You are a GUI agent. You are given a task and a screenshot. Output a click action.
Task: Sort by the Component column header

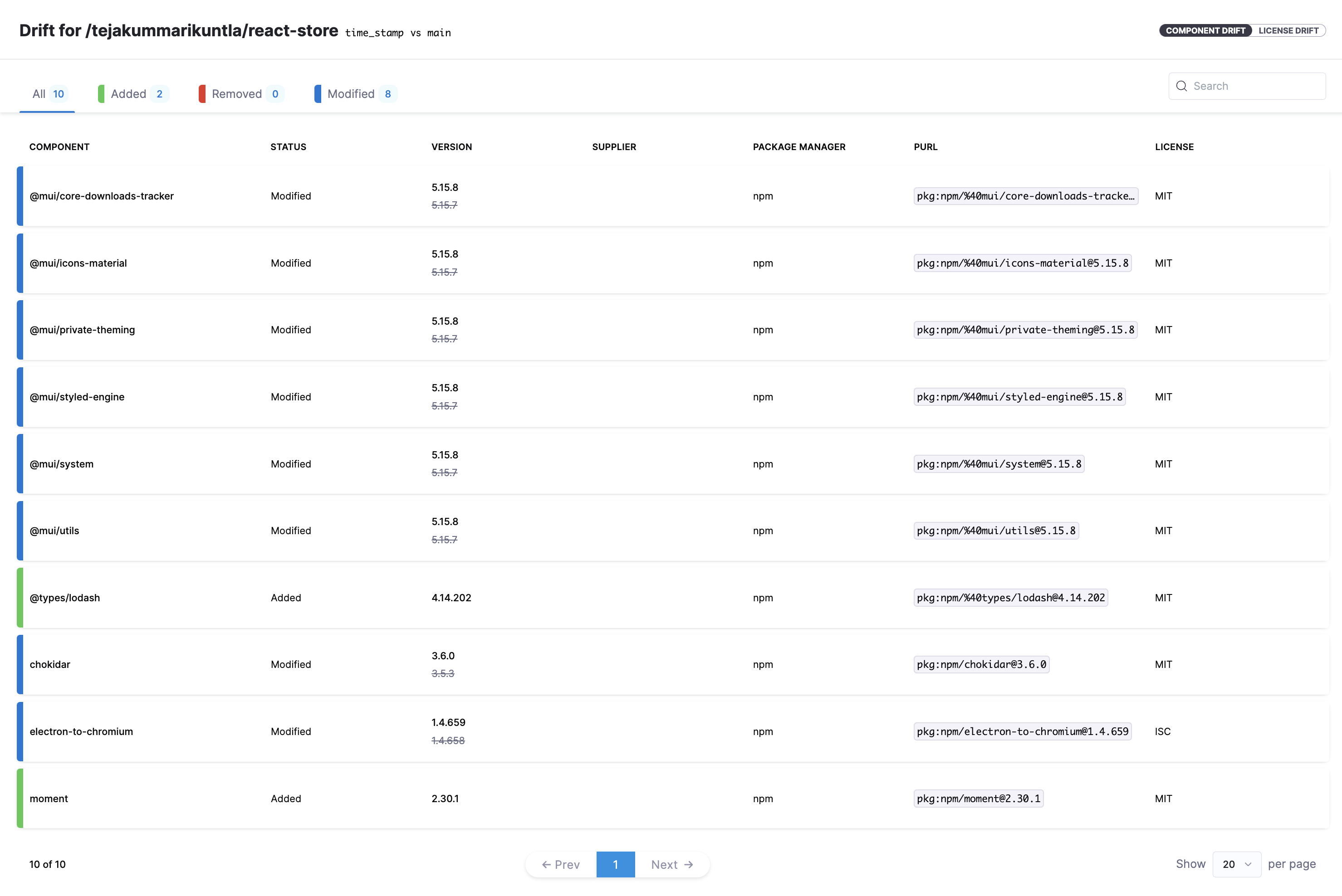[59, 147]
